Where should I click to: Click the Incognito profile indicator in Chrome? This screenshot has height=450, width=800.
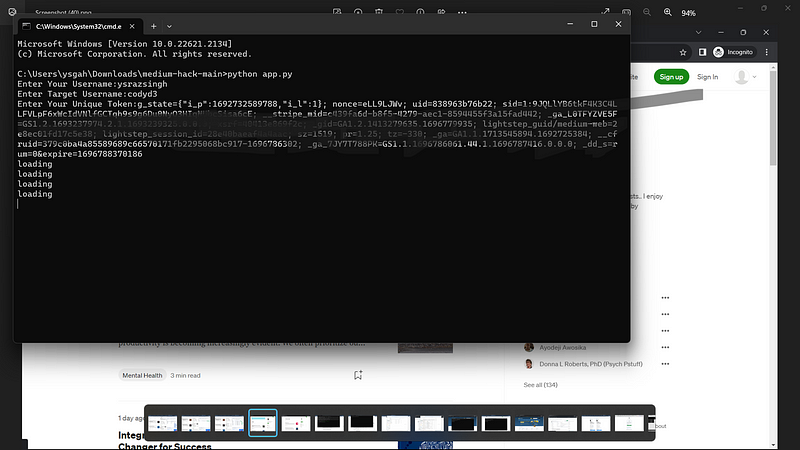click(x=733, y=52)
